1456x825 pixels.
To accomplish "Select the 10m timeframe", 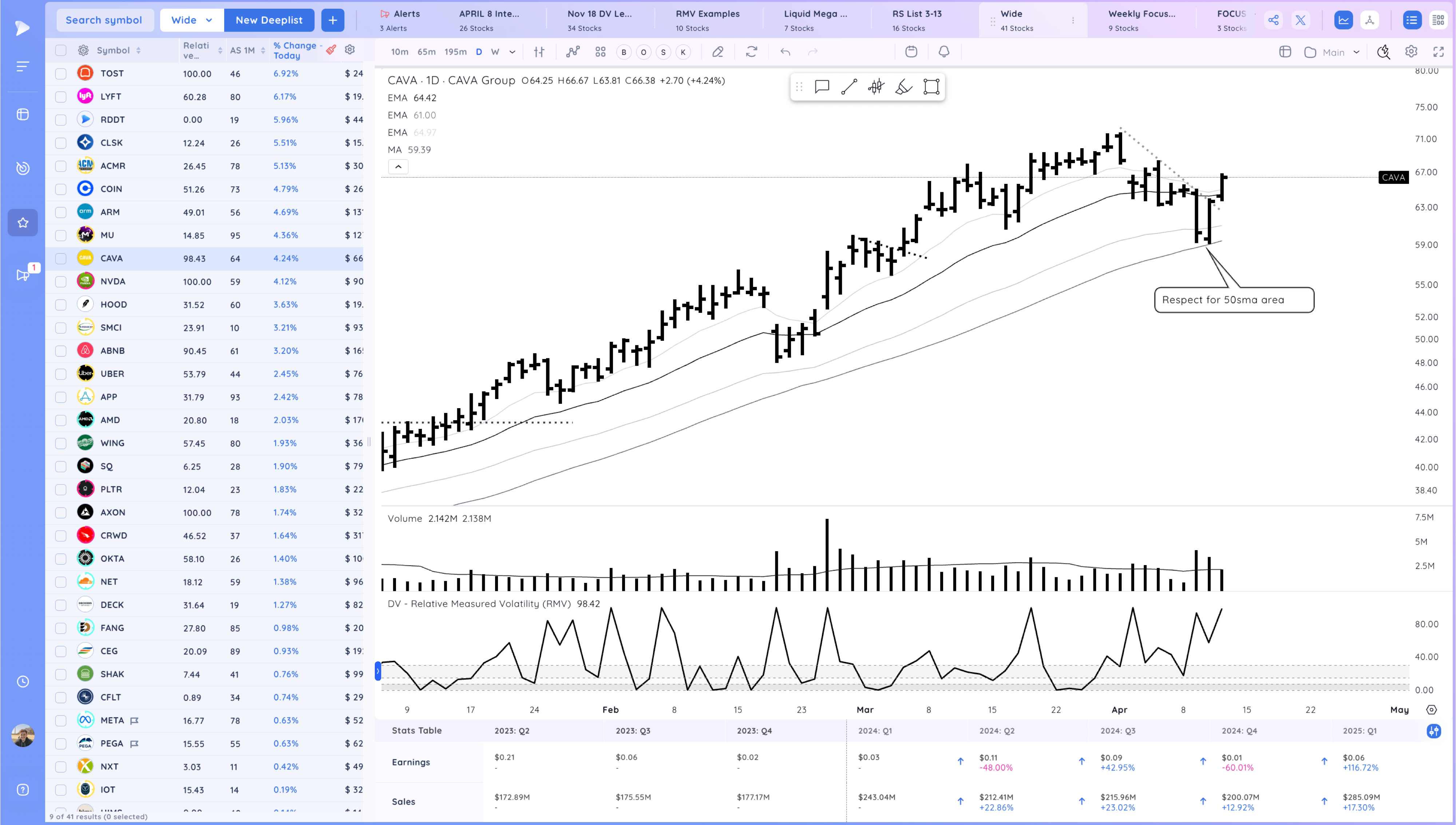I will [x=399, y=52].
